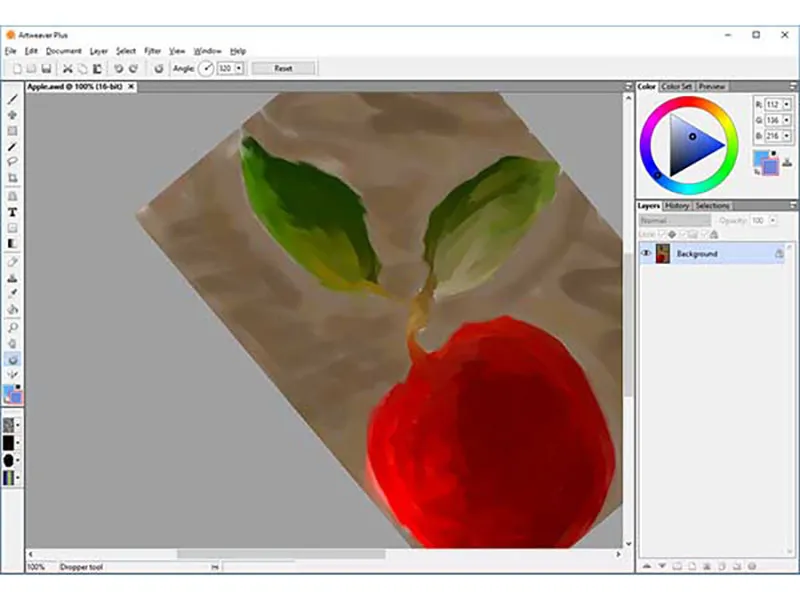Select the Text tool
The height and width of the screenshot is (600, 800).
pos(12,212)
